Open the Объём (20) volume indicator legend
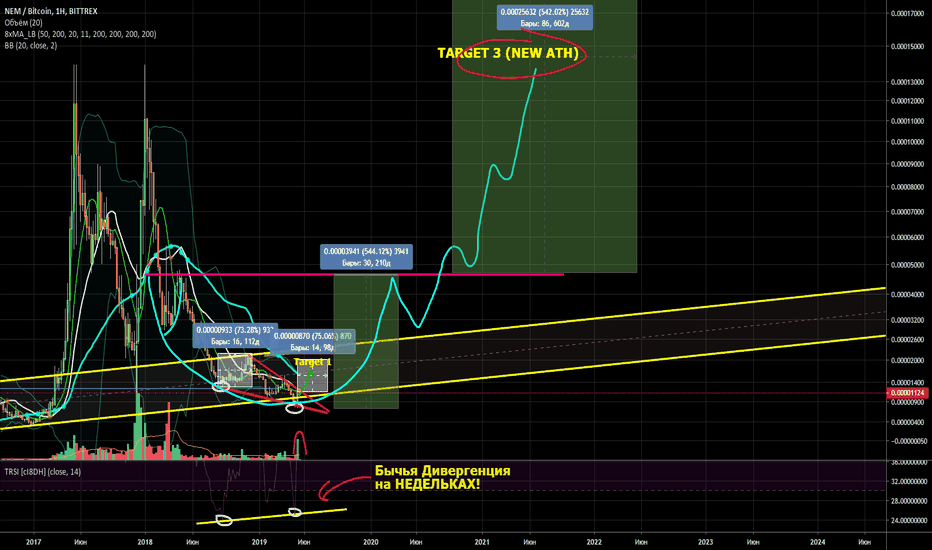 (x=23, y=23)
